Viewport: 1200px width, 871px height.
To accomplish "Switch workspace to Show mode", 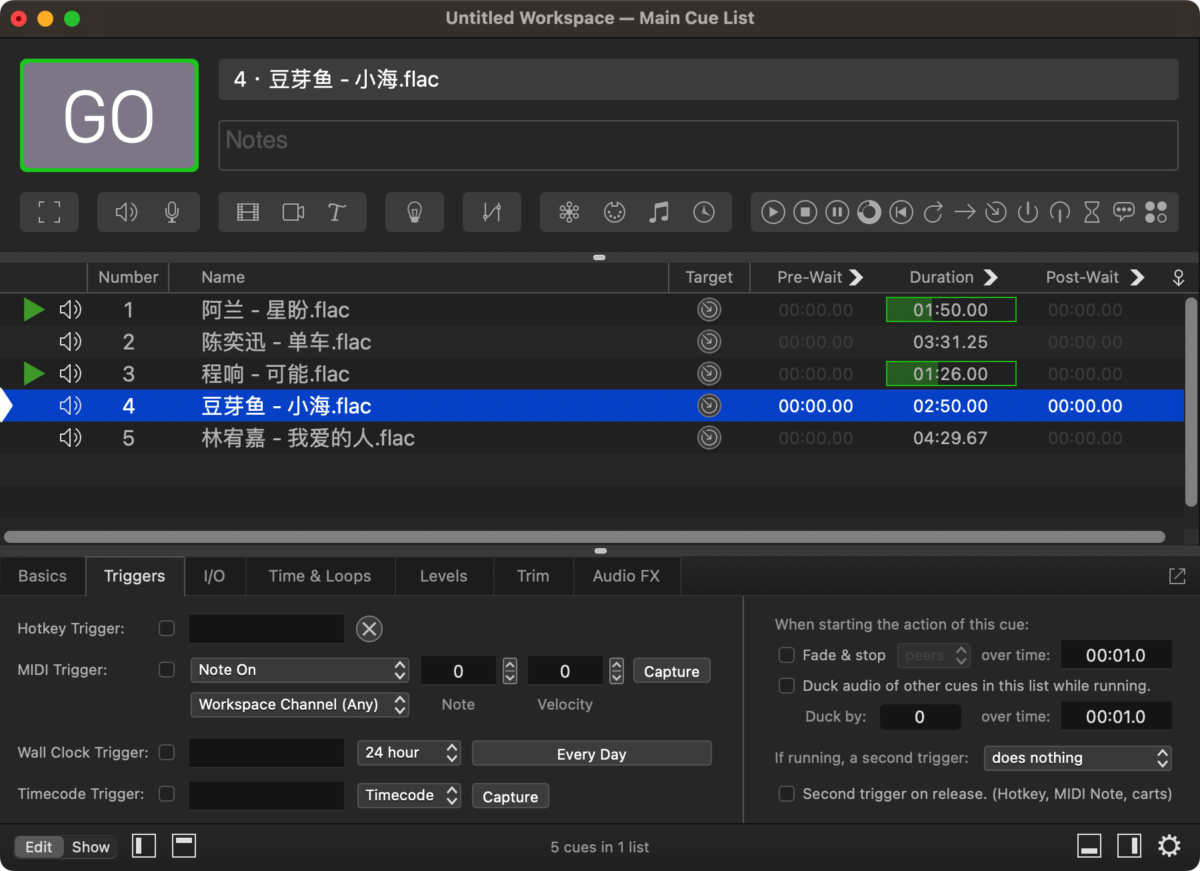I will [91, 847].
